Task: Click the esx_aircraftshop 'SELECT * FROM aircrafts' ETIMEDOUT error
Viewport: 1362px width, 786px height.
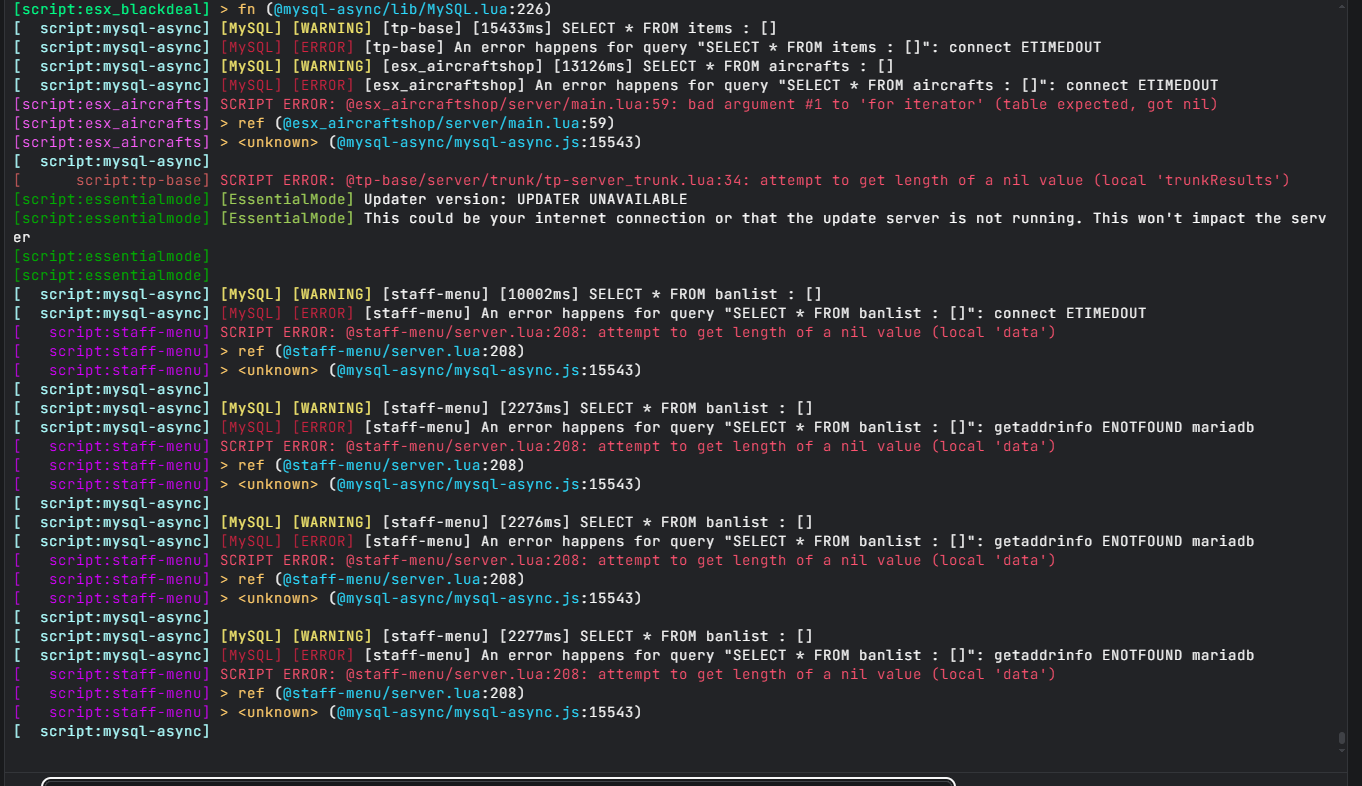Action: tap(616, 85)
